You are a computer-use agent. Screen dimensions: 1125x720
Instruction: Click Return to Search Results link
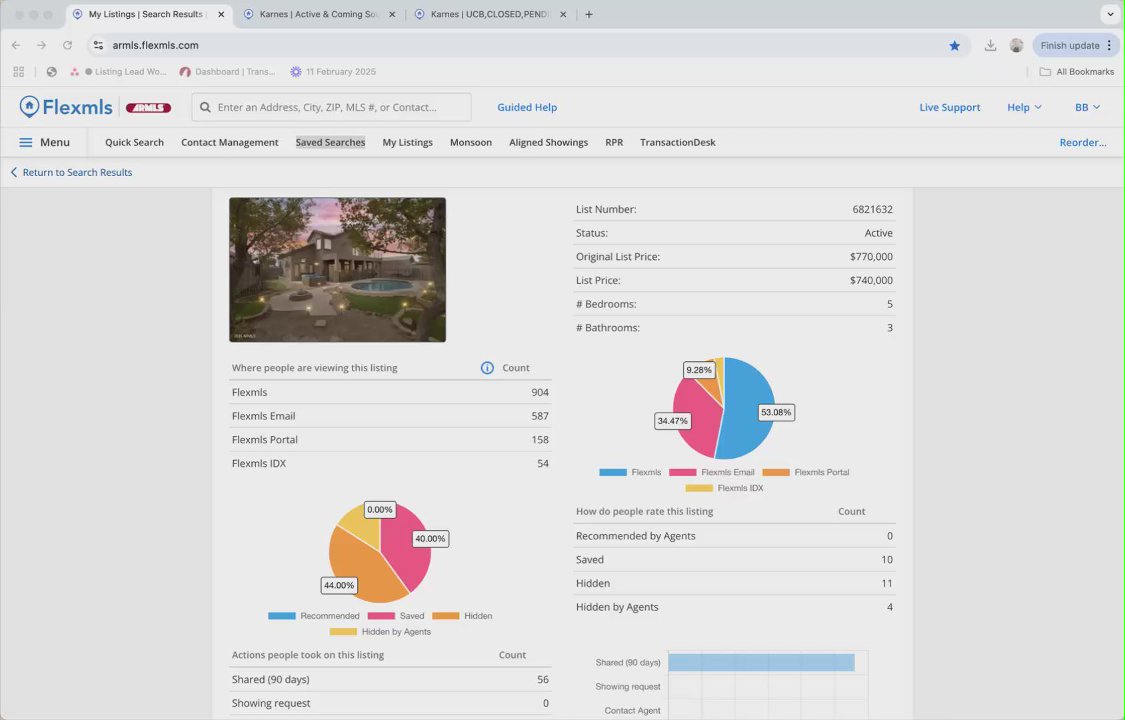tap(77, 172)
